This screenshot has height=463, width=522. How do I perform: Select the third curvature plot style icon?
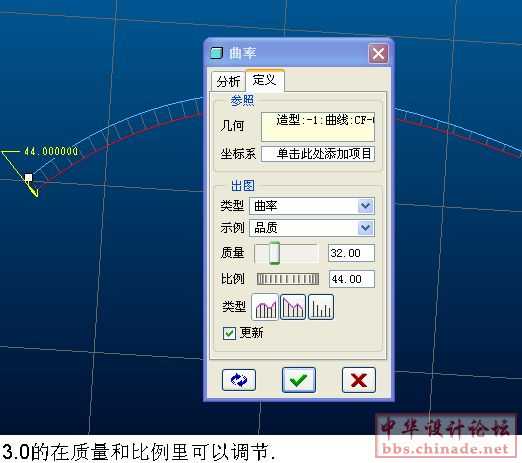coord(321,307)
